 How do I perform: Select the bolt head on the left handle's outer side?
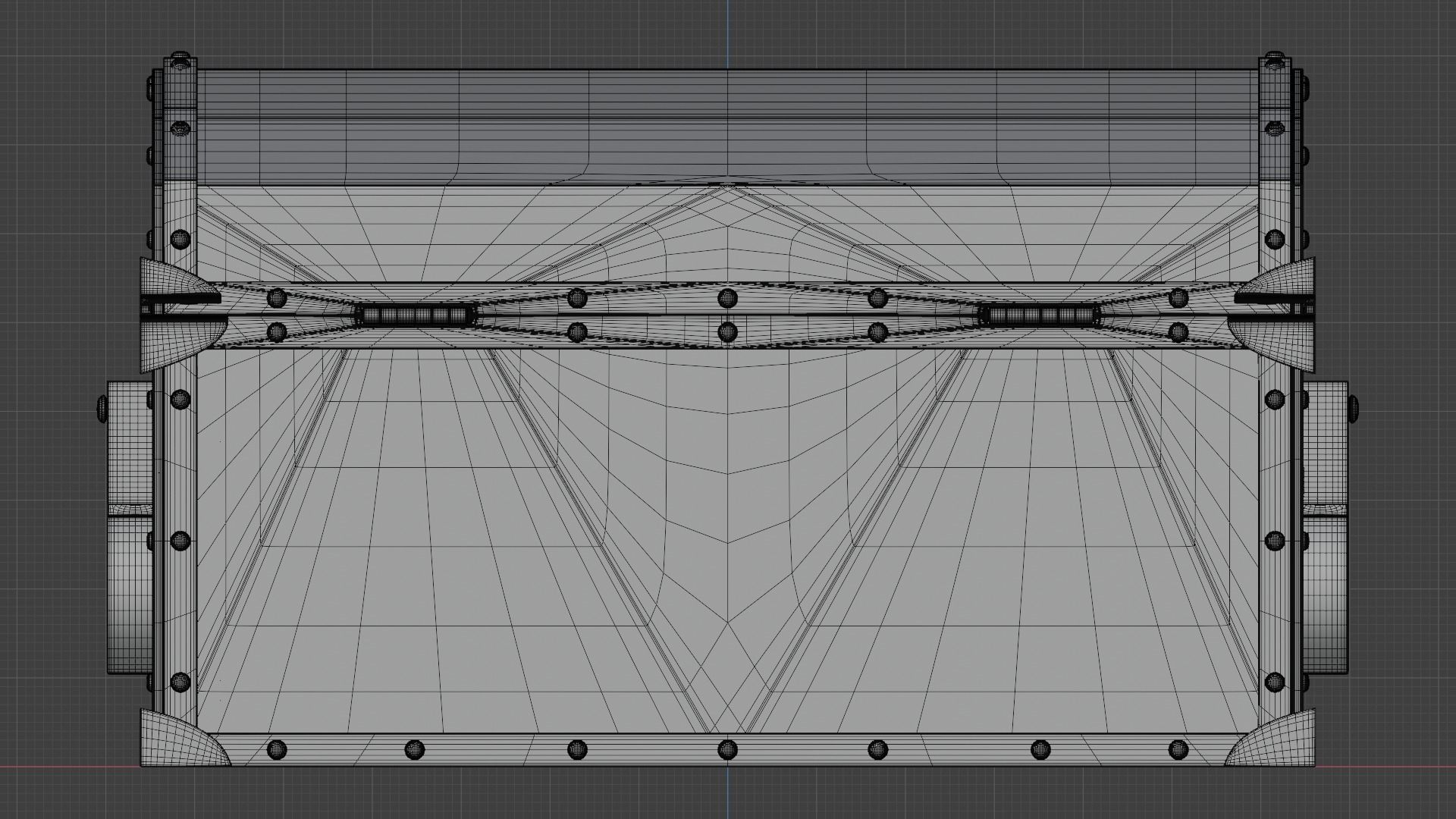[x=102, y=408]
